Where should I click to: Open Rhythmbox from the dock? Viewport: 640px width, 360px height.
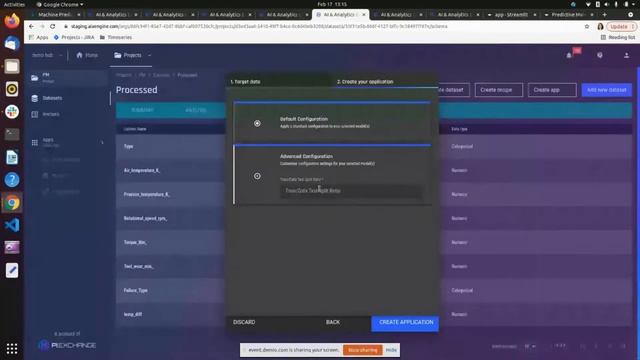tap(12, 89)
